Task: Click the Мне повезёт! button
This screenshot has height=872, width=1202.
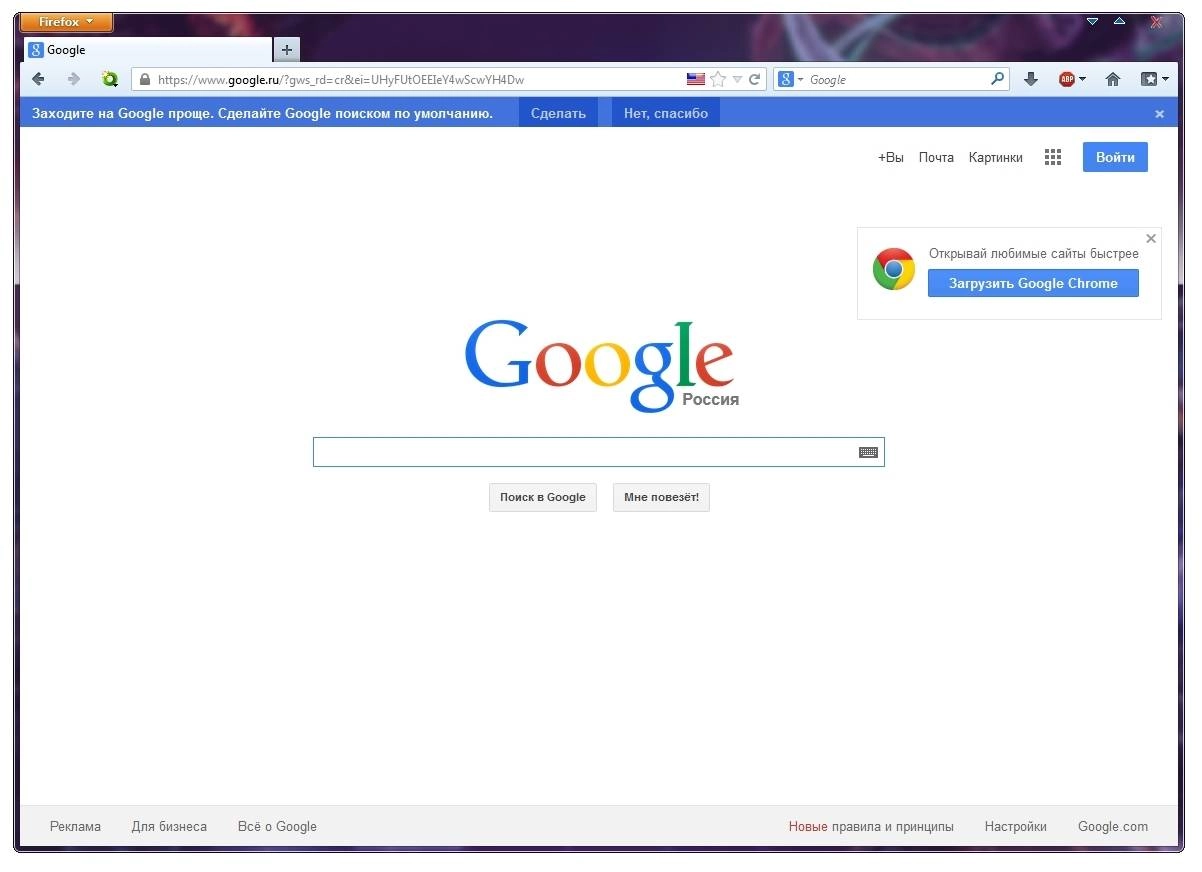Action: tap(661, 497)
